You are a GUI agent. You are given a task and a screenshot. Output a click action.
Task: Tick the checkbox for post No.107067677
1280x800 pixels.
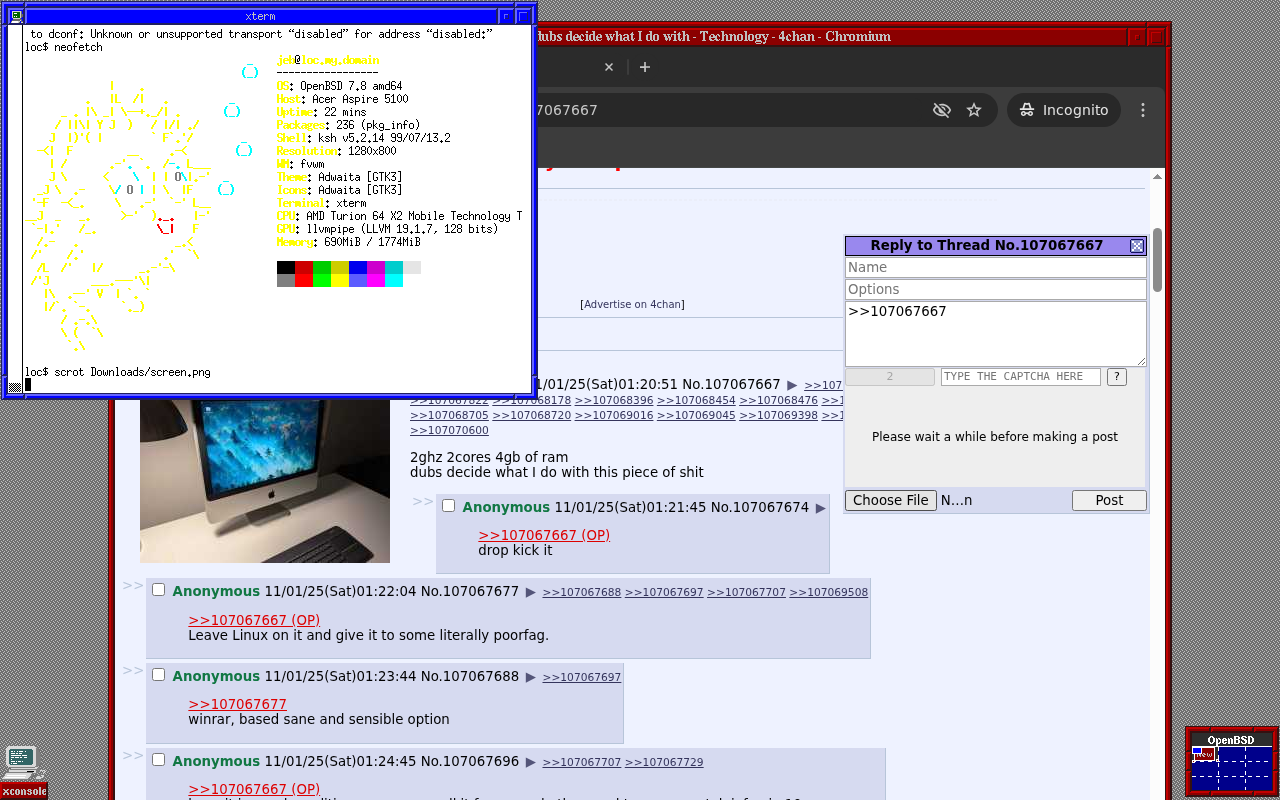[x=158, y=590]
